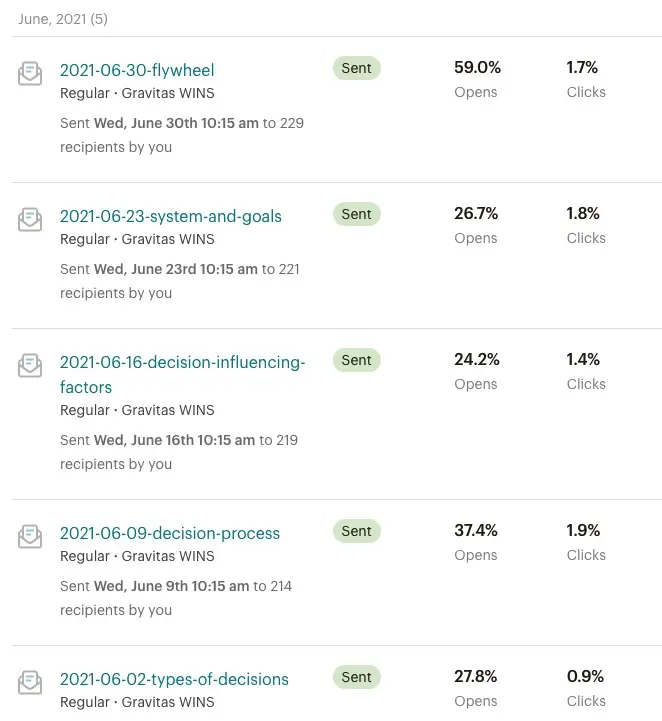Open the 2021-06-16-decision-influencing-factors campaign

tap(182, 363)
